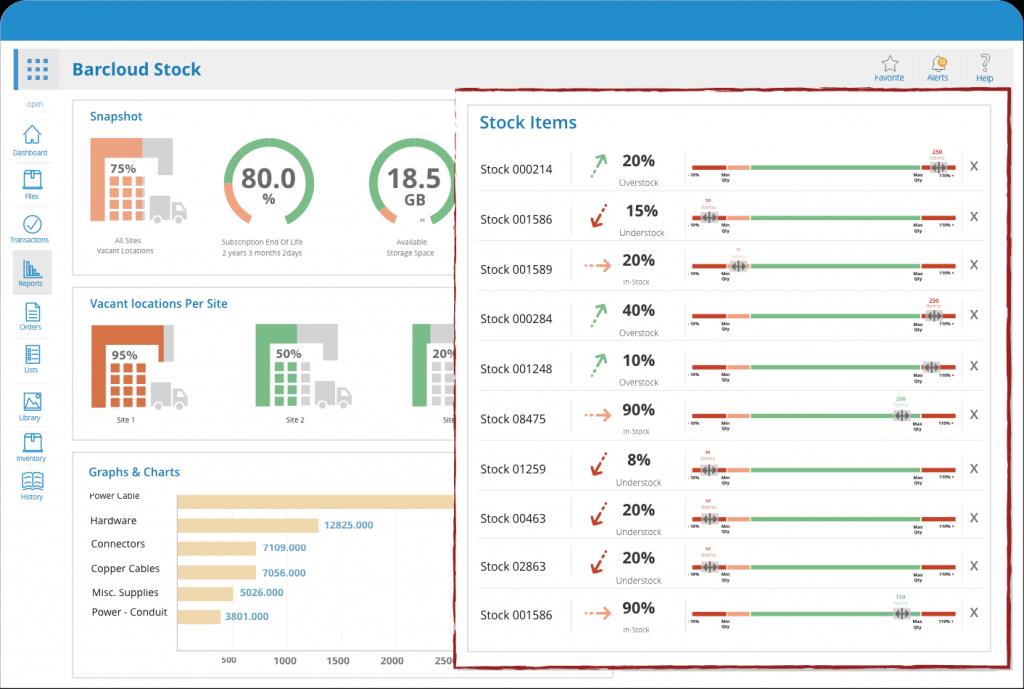Open Library in the sidebar
This screenshot has width=1024, height=689.
point(31,405)
